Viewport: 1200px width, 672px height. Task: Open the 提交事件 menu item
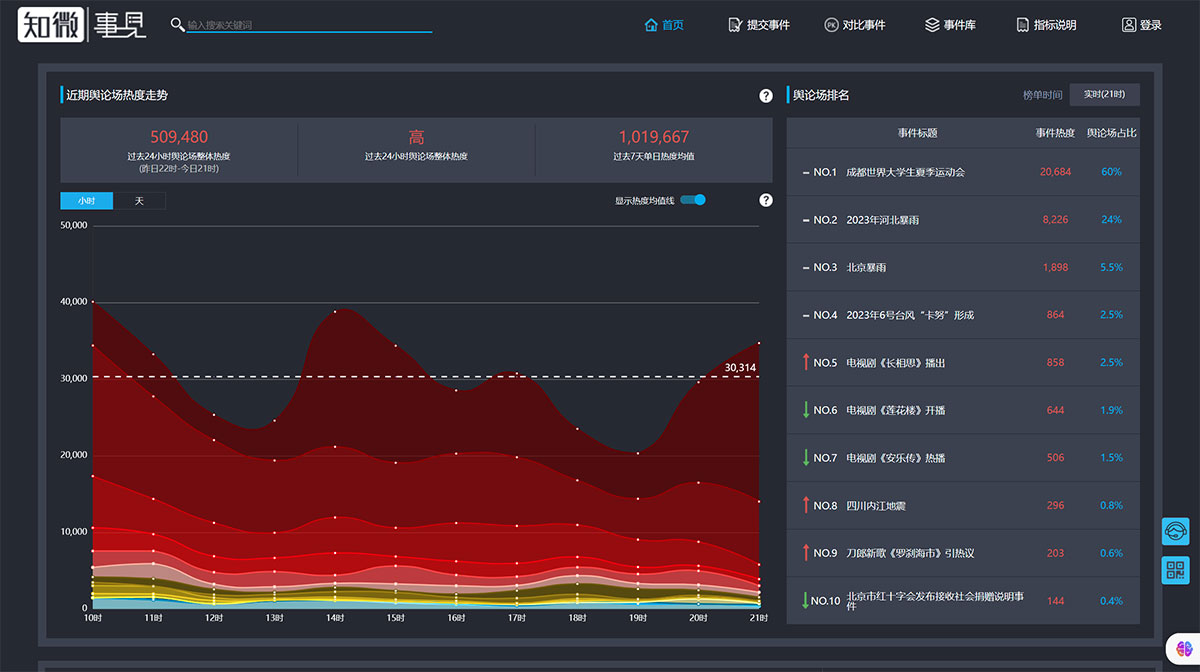pos(760,25)
